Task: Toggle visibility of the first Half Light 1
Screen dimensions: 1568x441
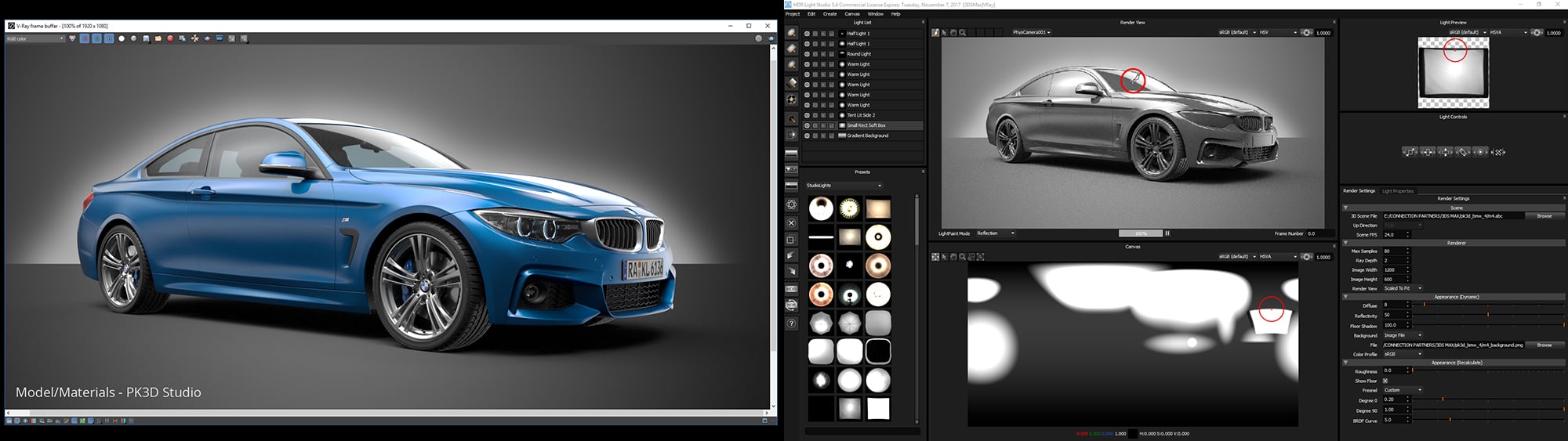Action: (807, 34)
